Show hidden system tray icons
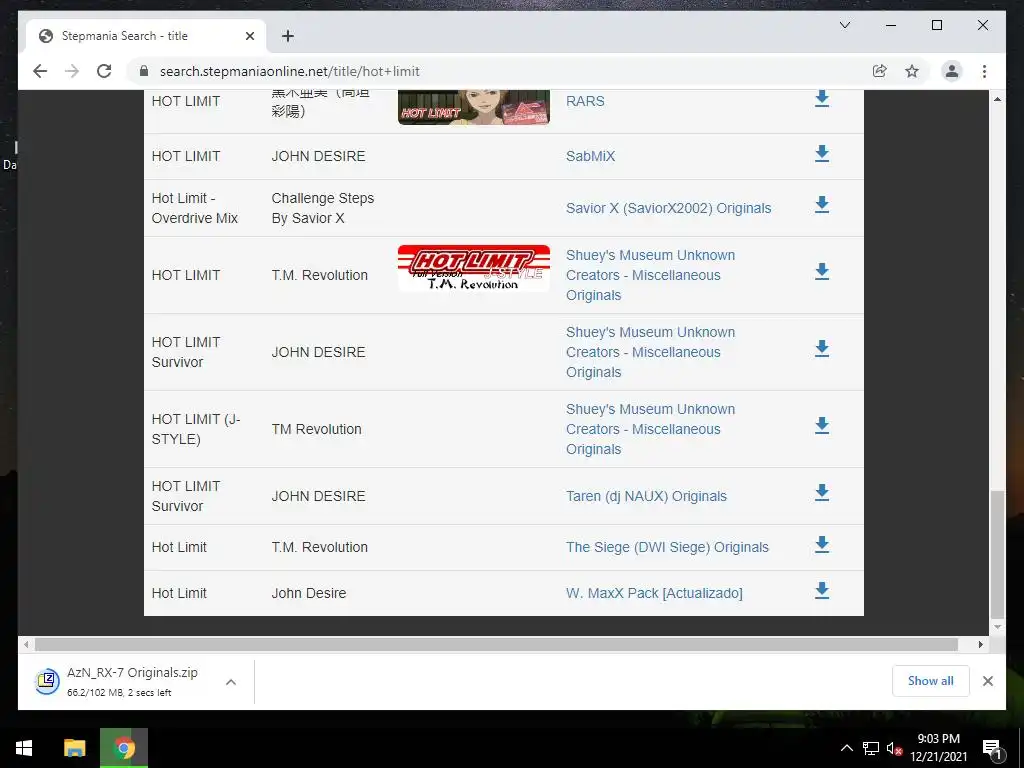1024x768 pixels. [x=846, y=748]
